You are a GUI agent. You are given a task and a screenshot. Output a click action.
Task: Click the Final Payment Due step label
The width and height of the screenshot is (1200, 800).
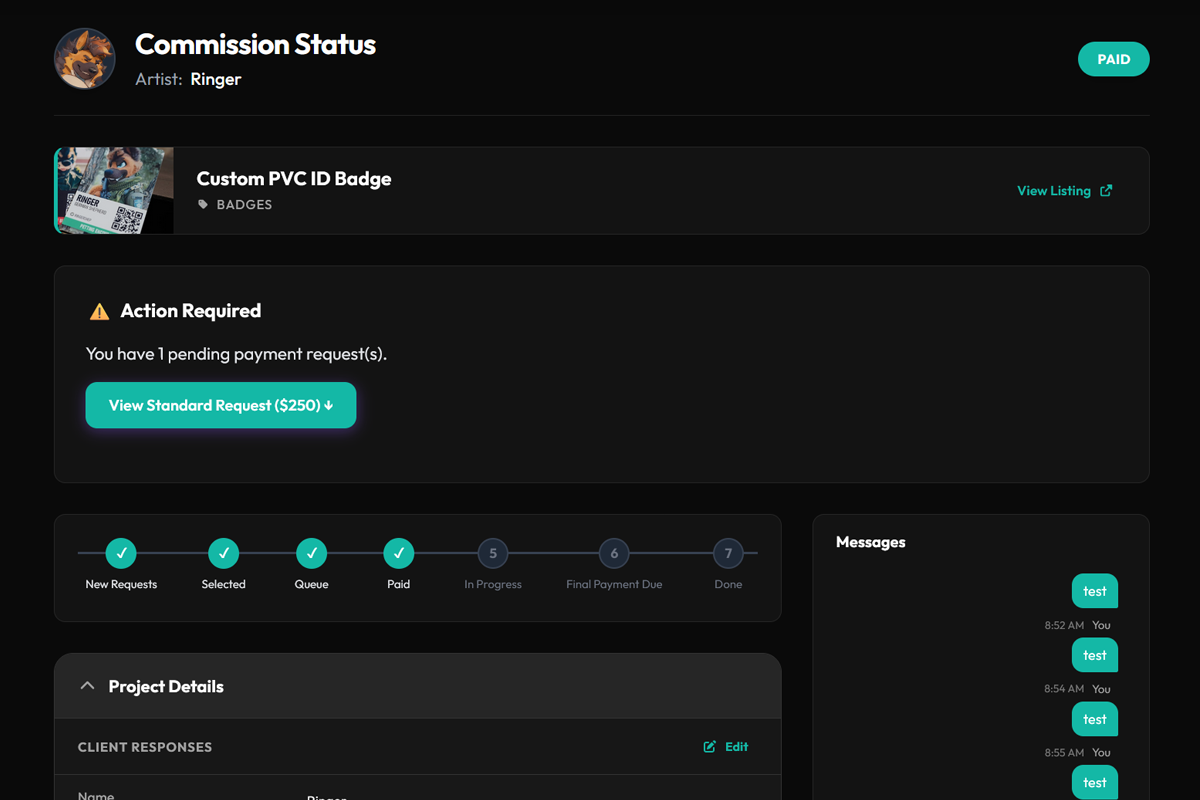(x=614, y=584)
